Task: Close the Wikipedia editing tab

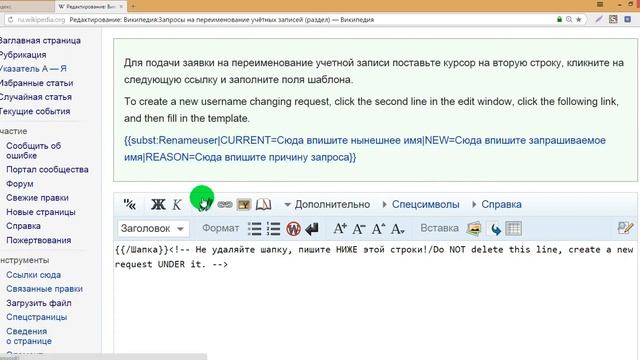Action: (121, 6)
